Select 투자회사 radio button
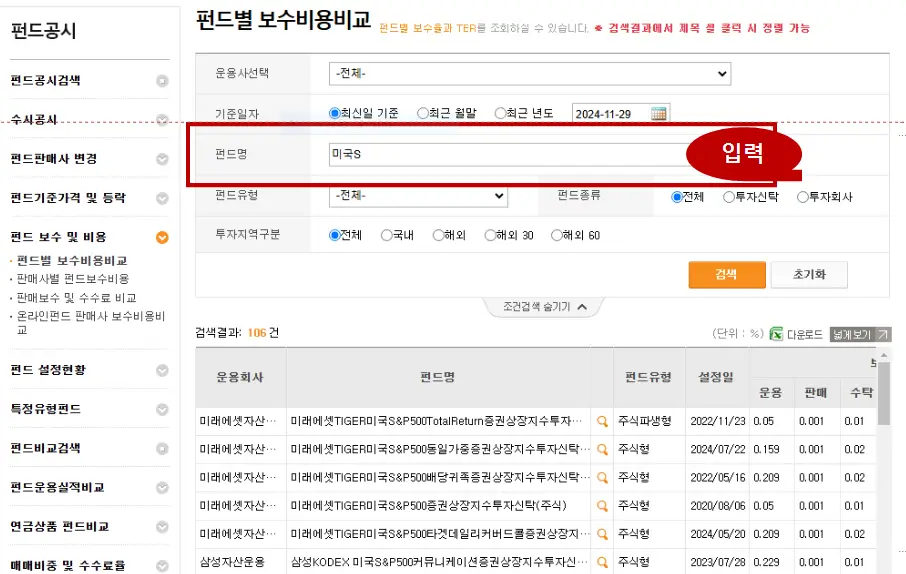This screenshot has height=574, width=906. tap(803, 197)
